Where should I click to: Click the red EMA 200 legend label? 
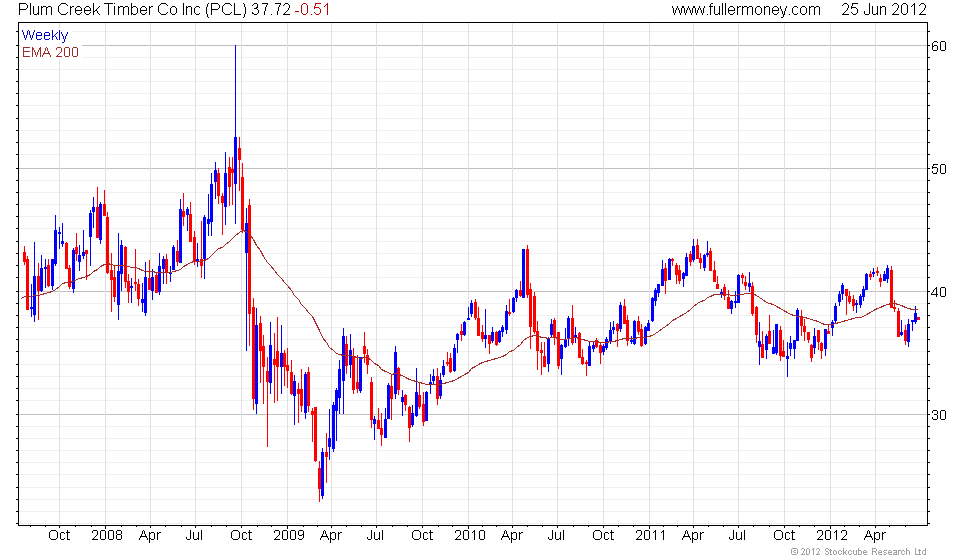[x=50, y=52]
